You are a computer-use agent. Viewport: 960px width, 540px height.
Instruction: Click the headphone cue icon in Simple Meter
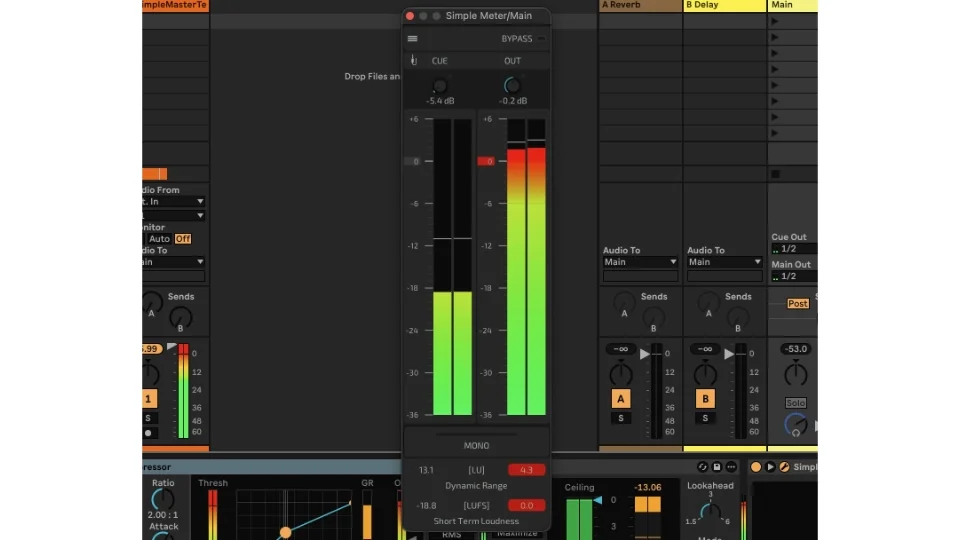(x=414, y=60)
